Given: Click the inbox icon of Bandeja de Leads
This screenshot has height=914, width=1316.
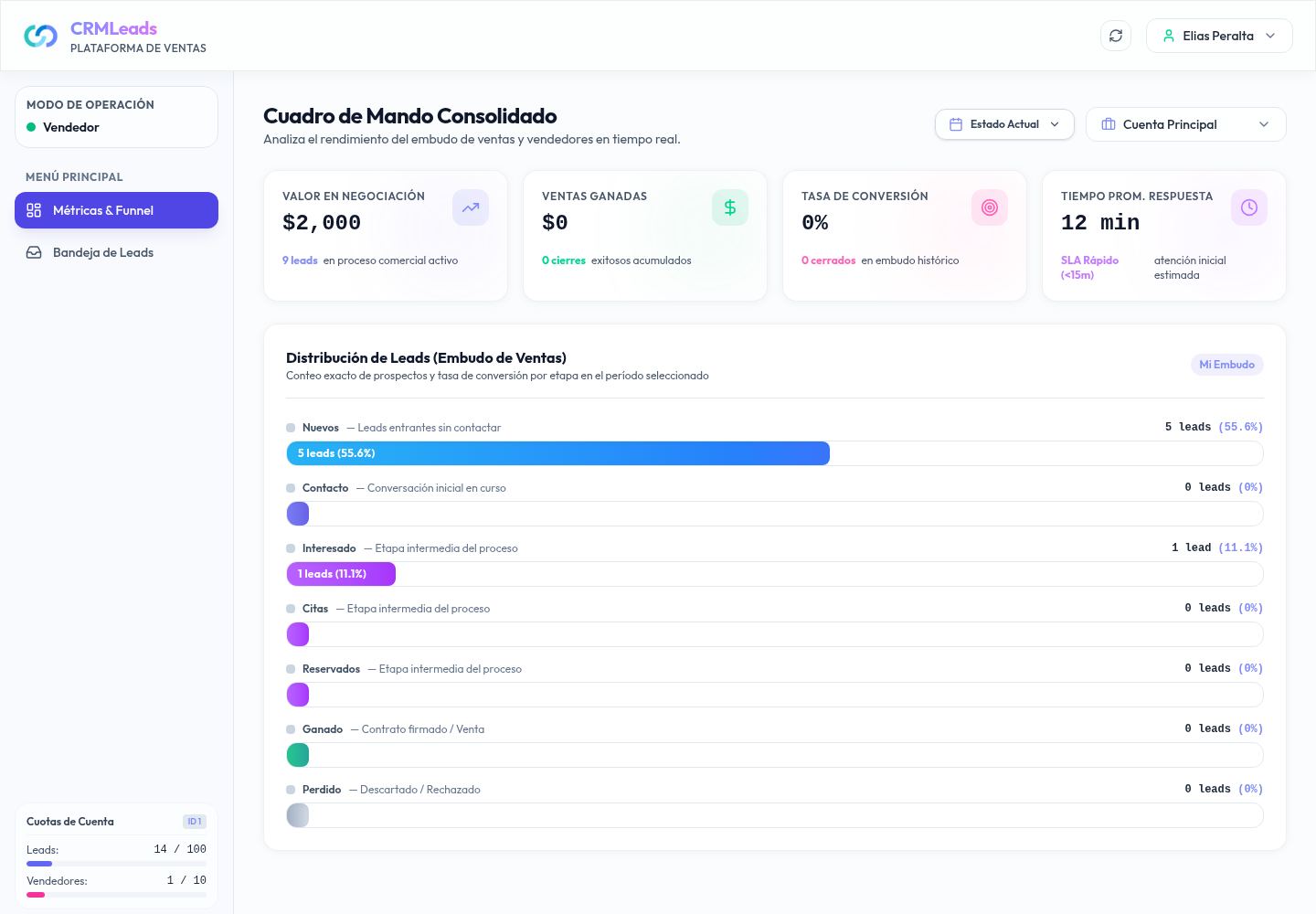Looking at the screenshot, I should point(34,252).
